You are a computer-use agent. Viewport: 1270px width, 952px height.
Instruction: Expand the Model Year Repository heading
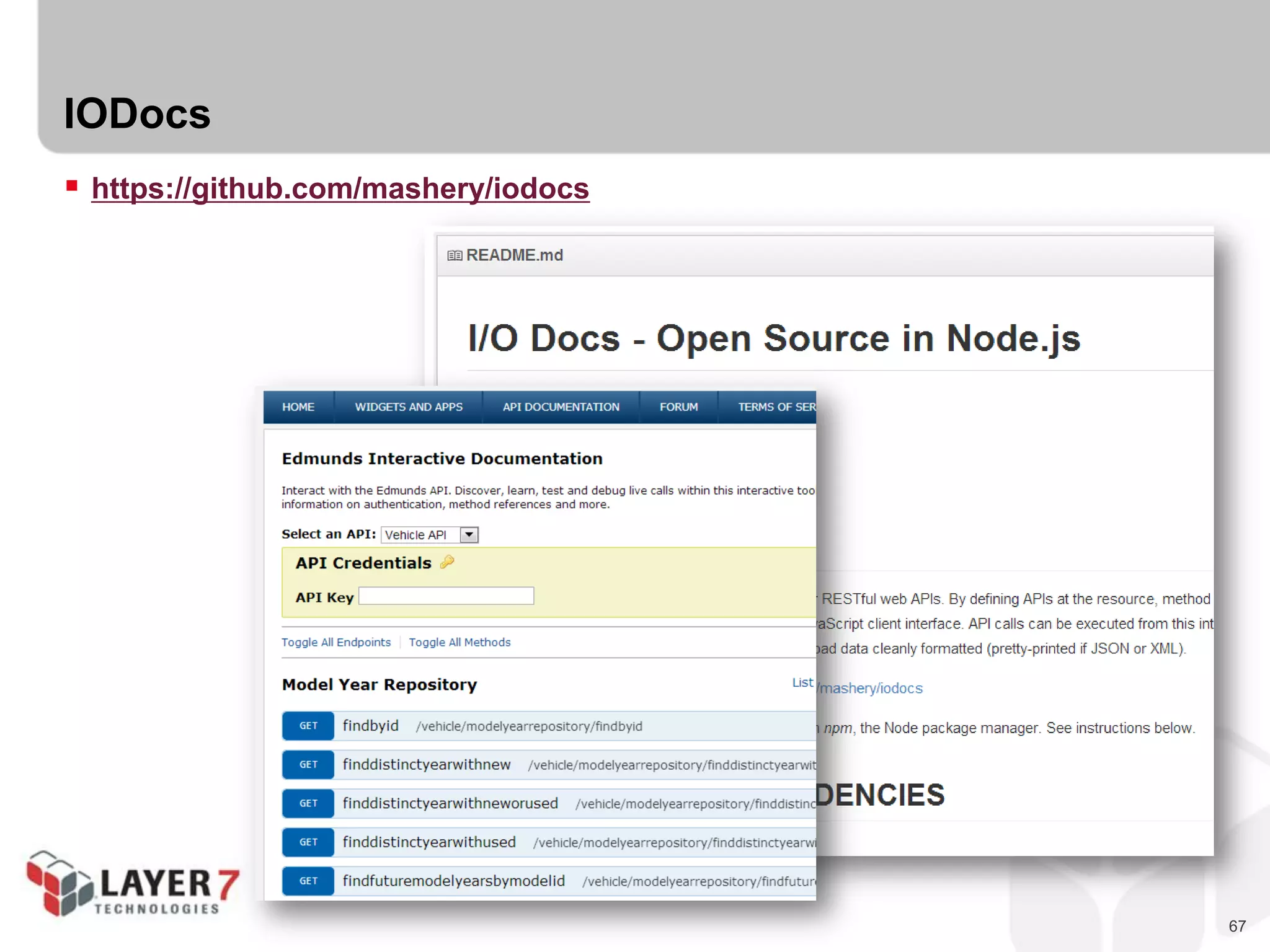(x=380, y=685)
